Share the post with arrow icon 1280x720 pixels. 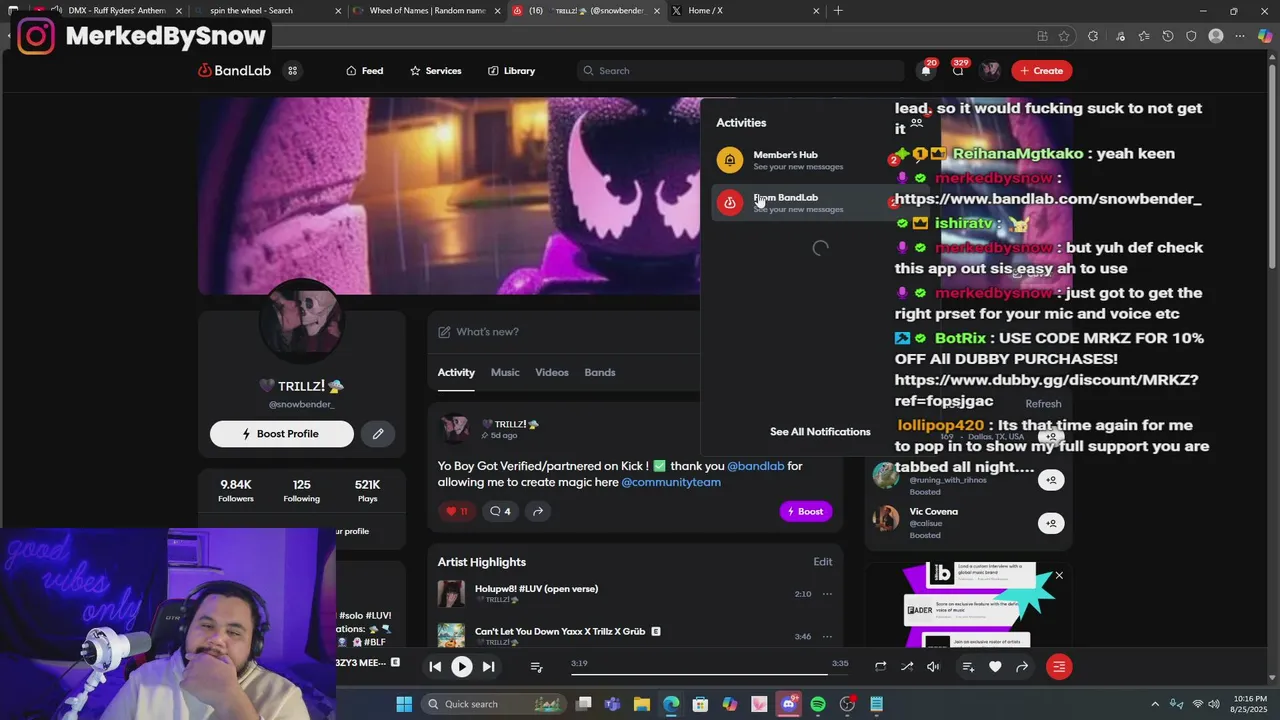point(538,511)
